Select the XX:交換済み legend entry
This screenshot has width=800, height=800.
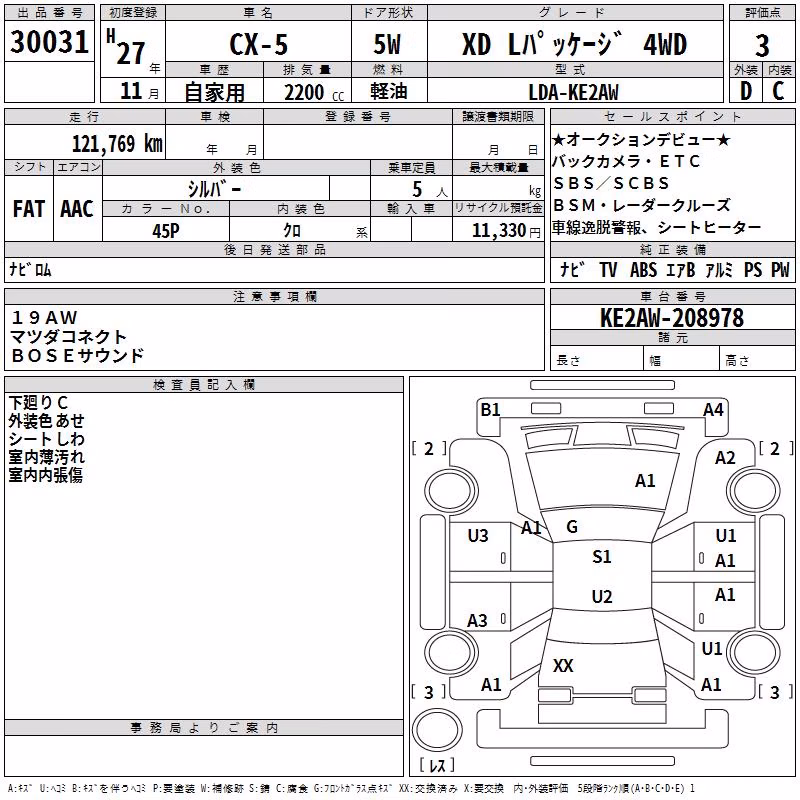pos(428,788)
